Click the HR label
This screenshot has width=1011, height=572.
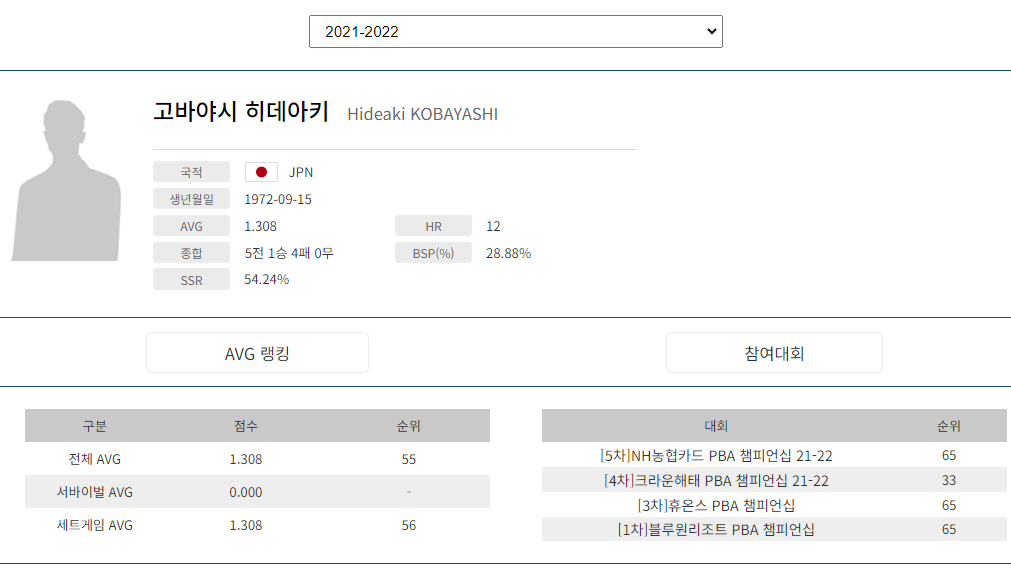(x=433, y=226)
